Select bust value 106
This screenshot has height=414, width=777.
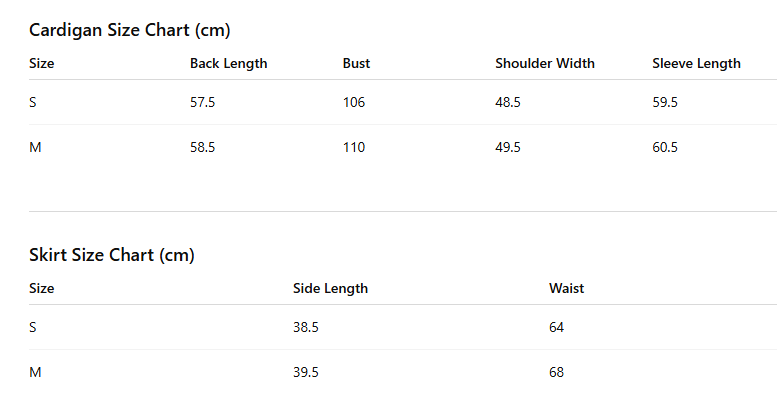coord(354,102)
